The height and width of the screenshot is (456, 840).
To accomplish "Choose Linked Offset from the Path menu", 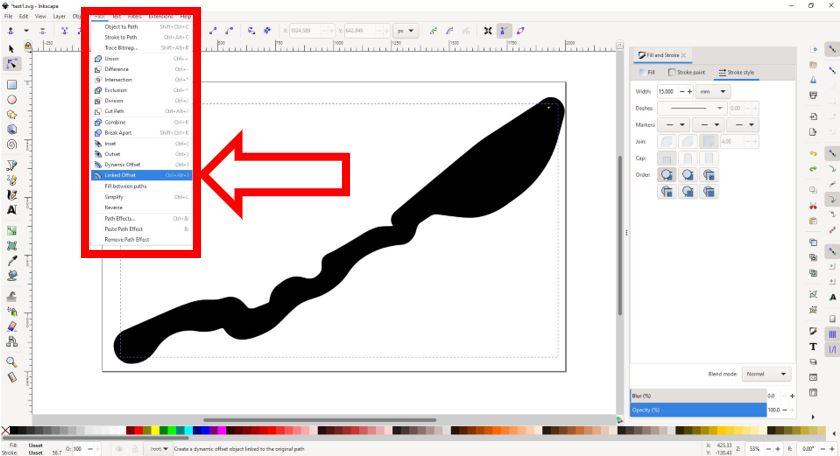I will [x=141, y=175].
